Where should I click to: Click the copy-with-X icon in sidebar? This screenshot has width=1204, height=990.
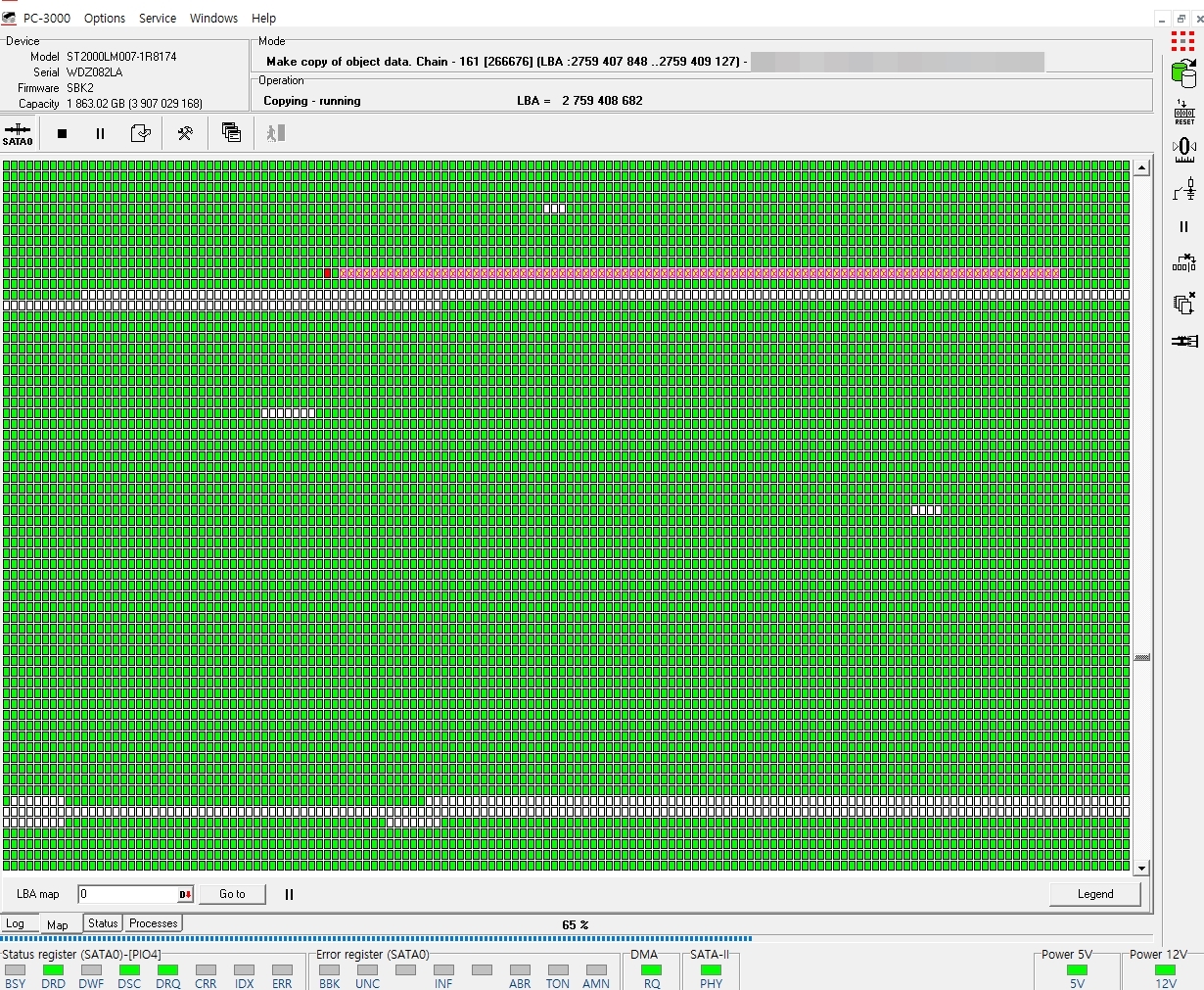coord(1184,303)
